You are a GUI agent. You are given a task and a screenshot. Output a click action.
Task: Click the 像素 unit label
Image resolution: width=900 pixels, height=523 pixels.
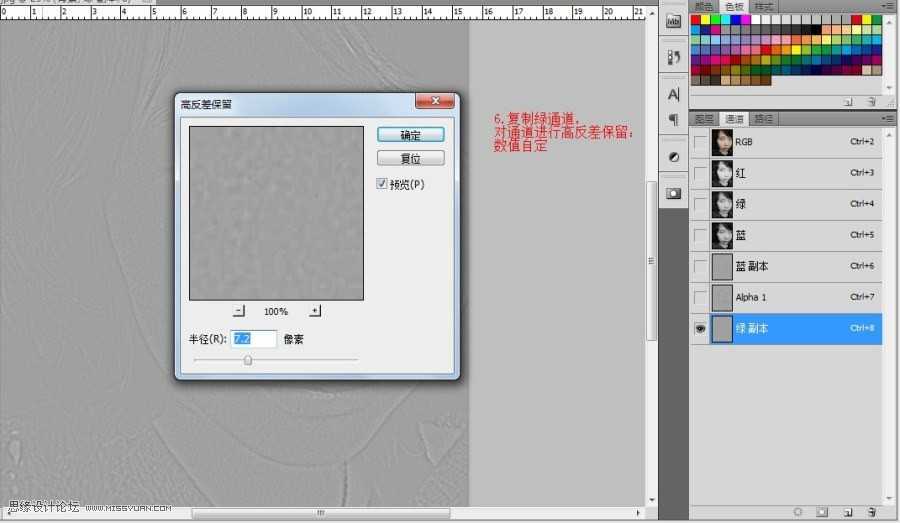coord(293,339)
